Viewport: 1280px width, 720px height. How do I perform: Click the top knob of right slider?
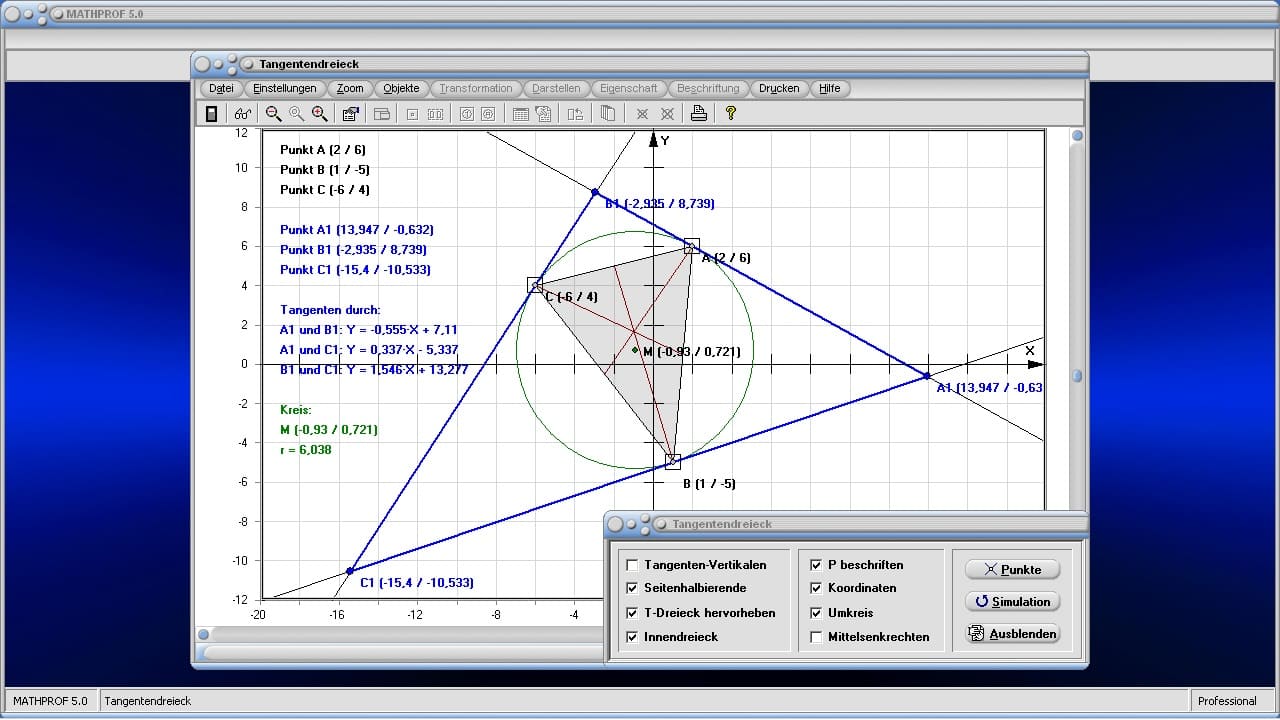tap(1077, 136)
